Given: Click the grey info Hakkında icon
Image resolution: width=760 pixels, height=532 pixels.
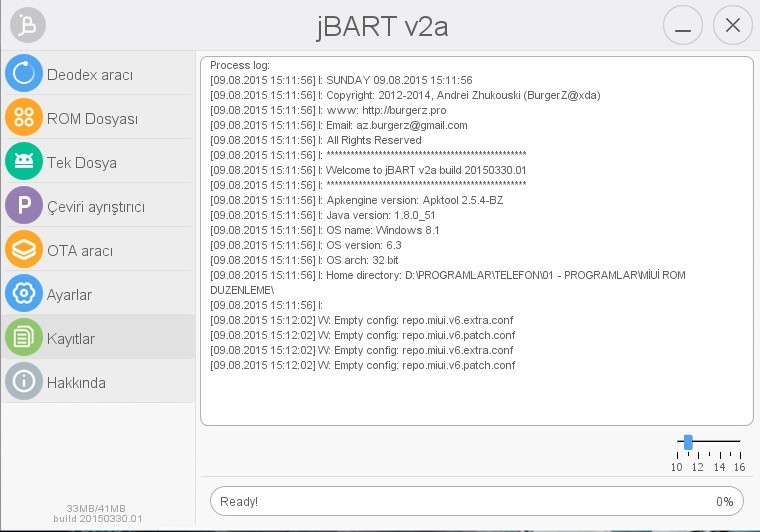Looking at the screenshot, I should tap(24, 381).
